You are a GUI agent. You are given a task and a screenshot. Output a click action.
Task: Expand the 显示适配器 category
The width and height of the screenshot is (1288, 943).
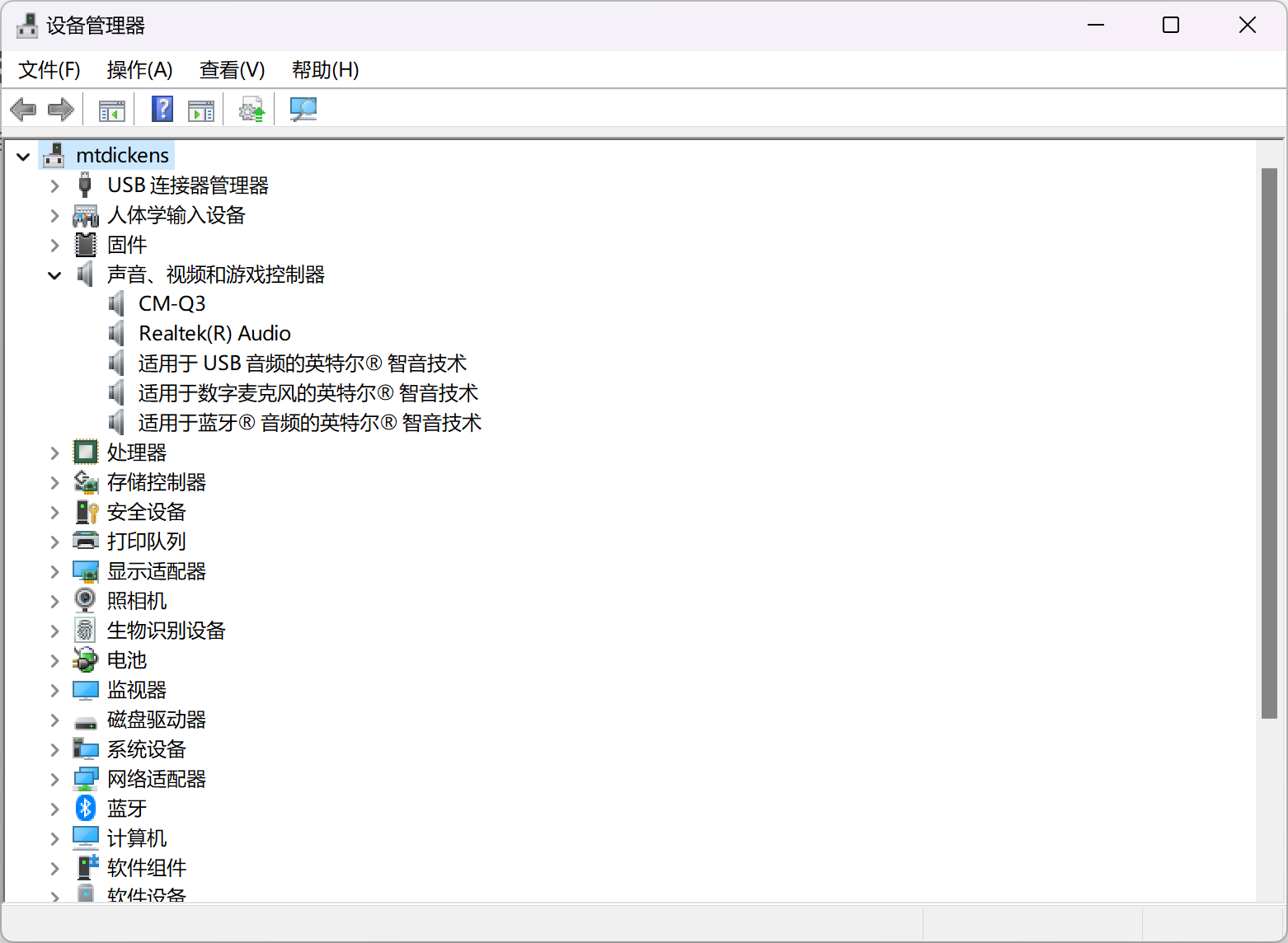[54, 572]
